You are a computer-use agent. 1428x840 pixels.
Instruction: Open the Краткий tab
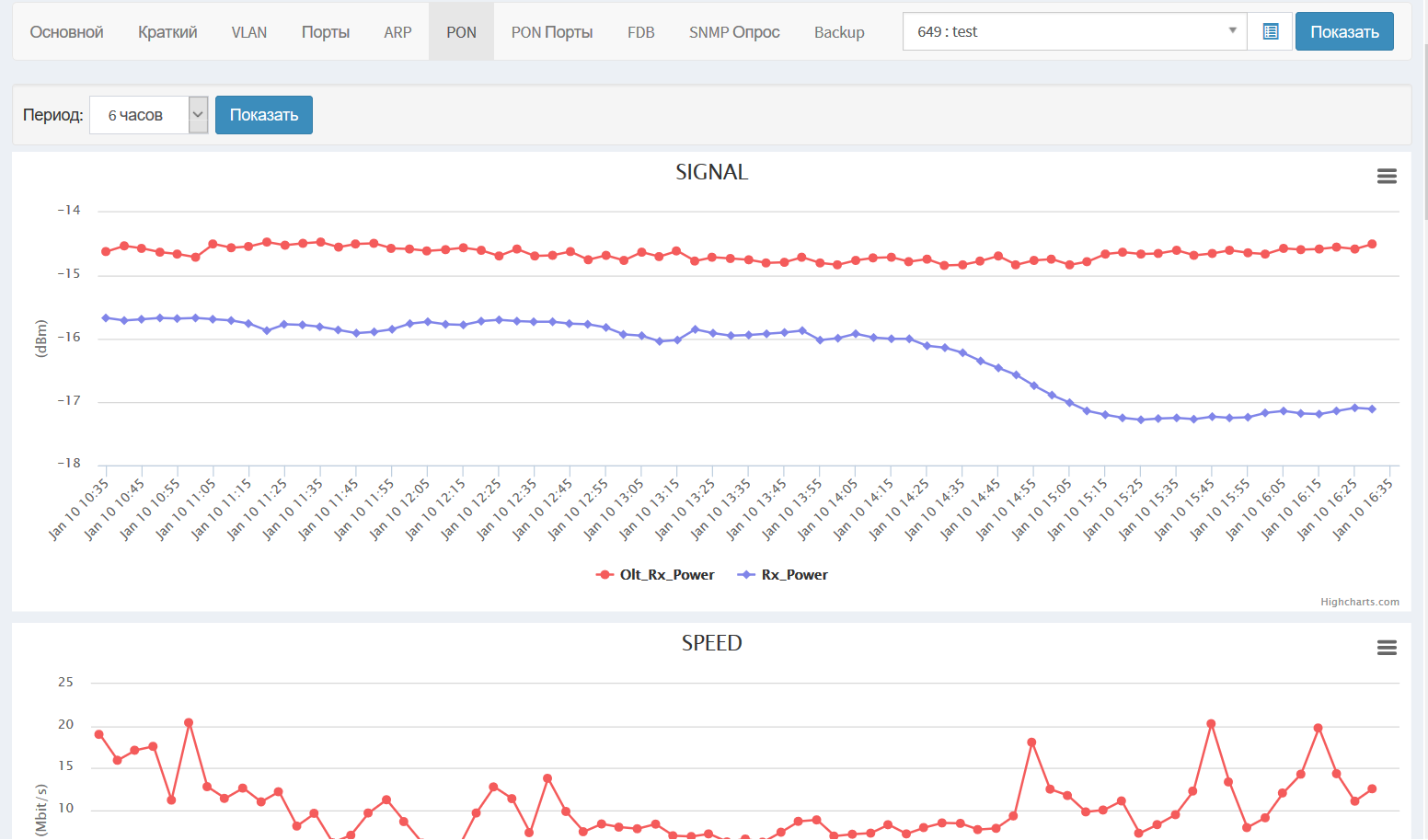167,32
